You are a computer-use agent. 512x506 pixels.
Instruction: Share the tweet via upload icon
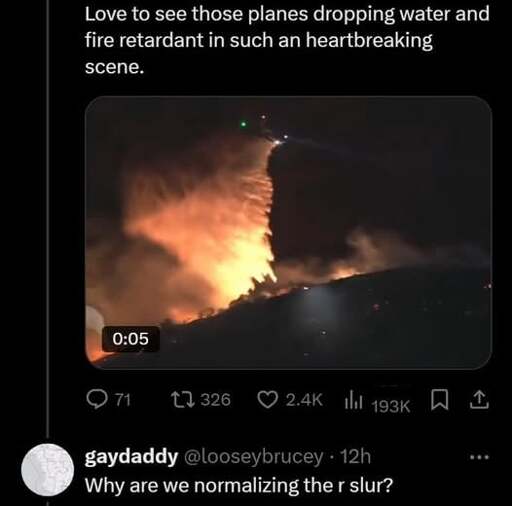click(479, 400)
